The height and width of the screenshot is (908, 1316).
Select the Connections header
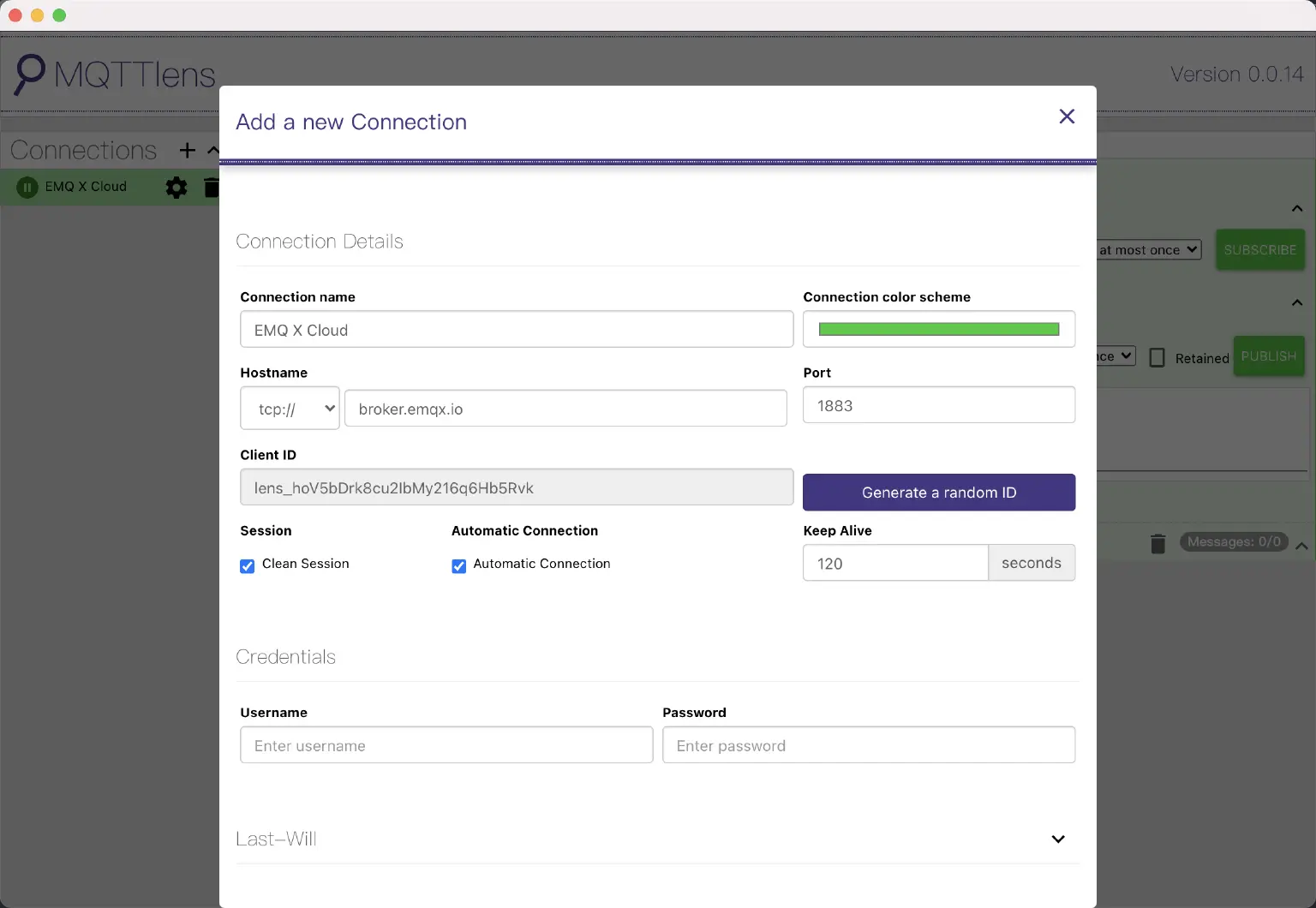[82, 150]
